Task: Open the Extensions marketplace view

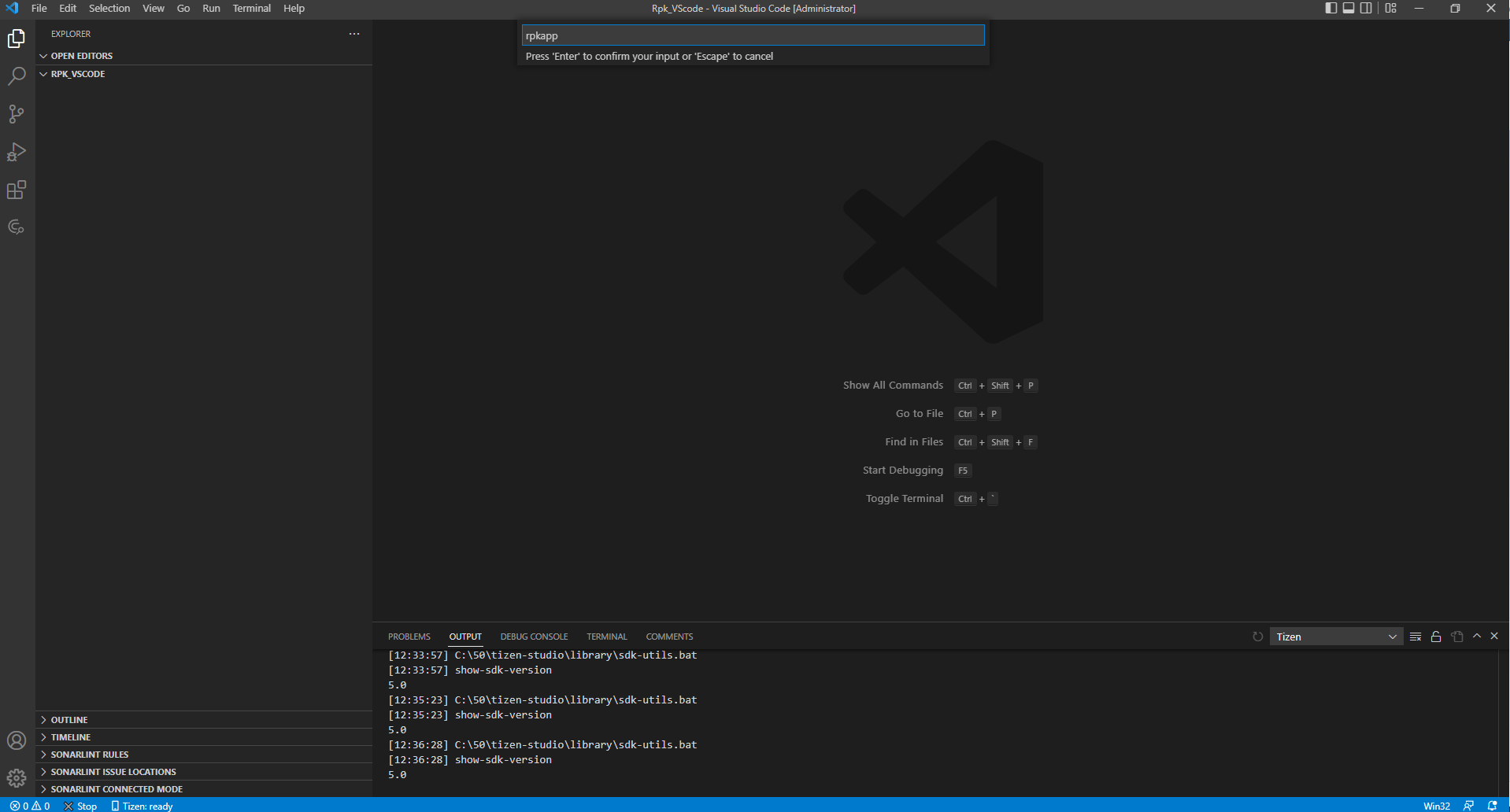Action: click(17, 190)
